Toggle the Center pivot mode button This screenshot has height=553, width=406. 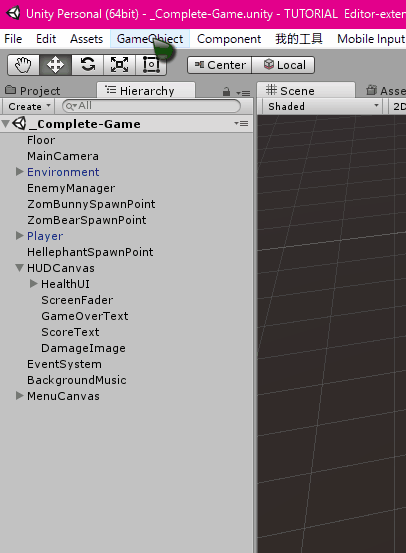(x=220, y=65)
